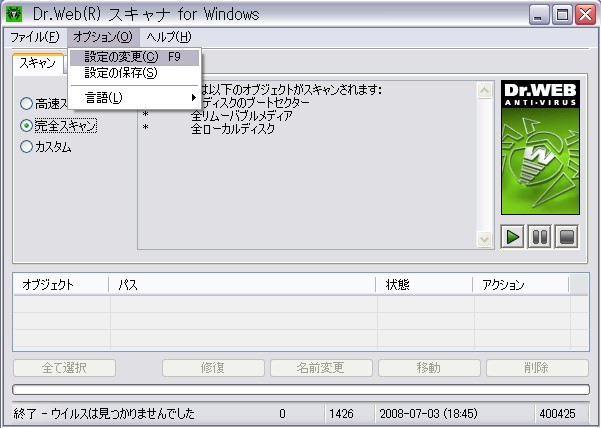The image size is (601, 428).
Task: Click the status bar value 400425
Action: pos(557,414)
